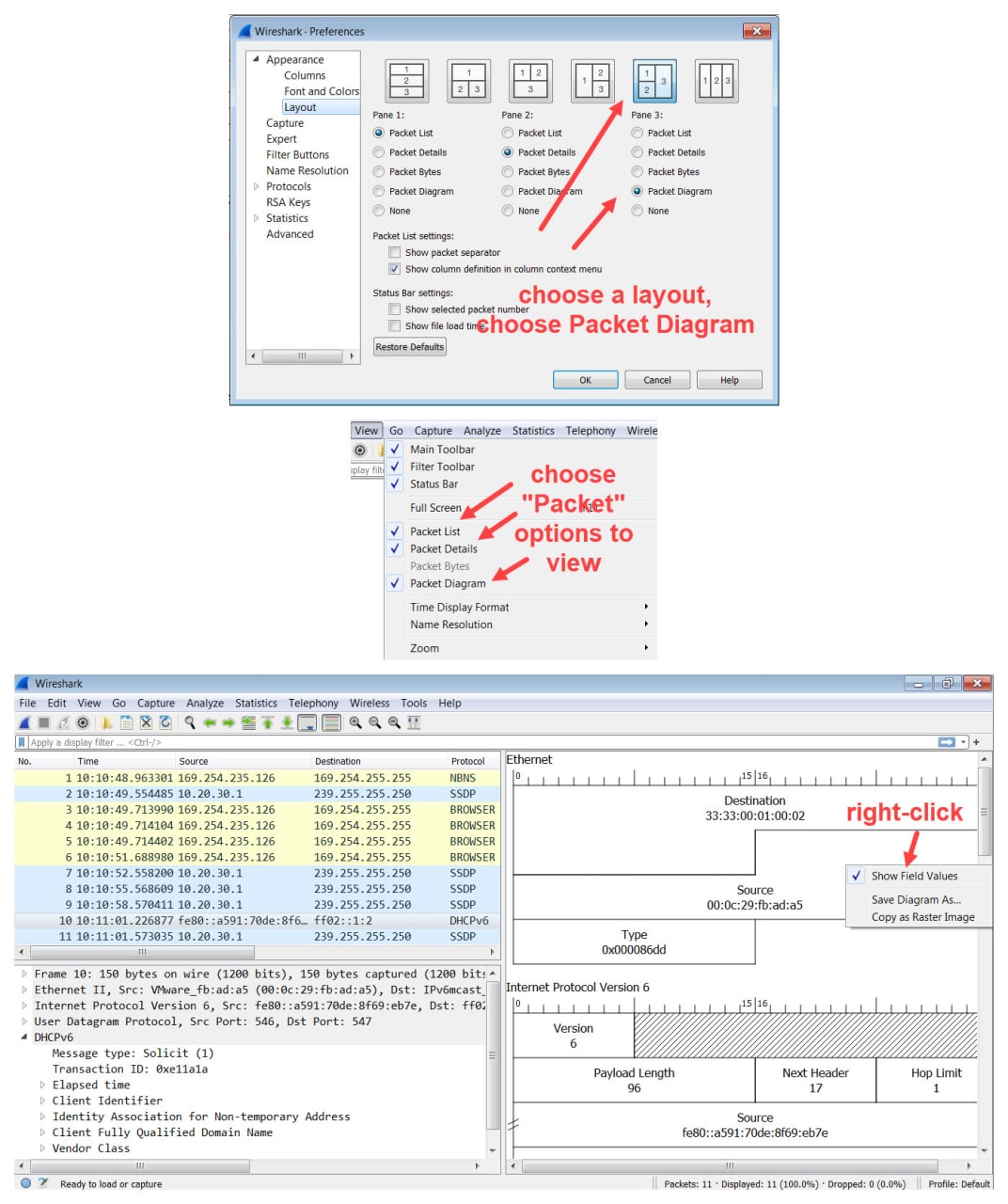Jump to the first packet icon

[267, 722]
